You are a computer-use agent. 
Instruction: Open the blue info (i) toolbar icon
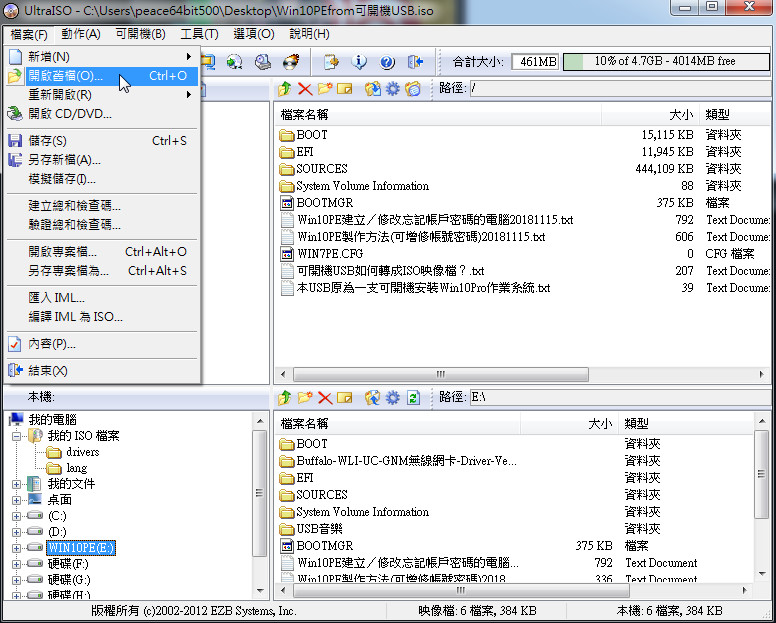click(359, 62)
